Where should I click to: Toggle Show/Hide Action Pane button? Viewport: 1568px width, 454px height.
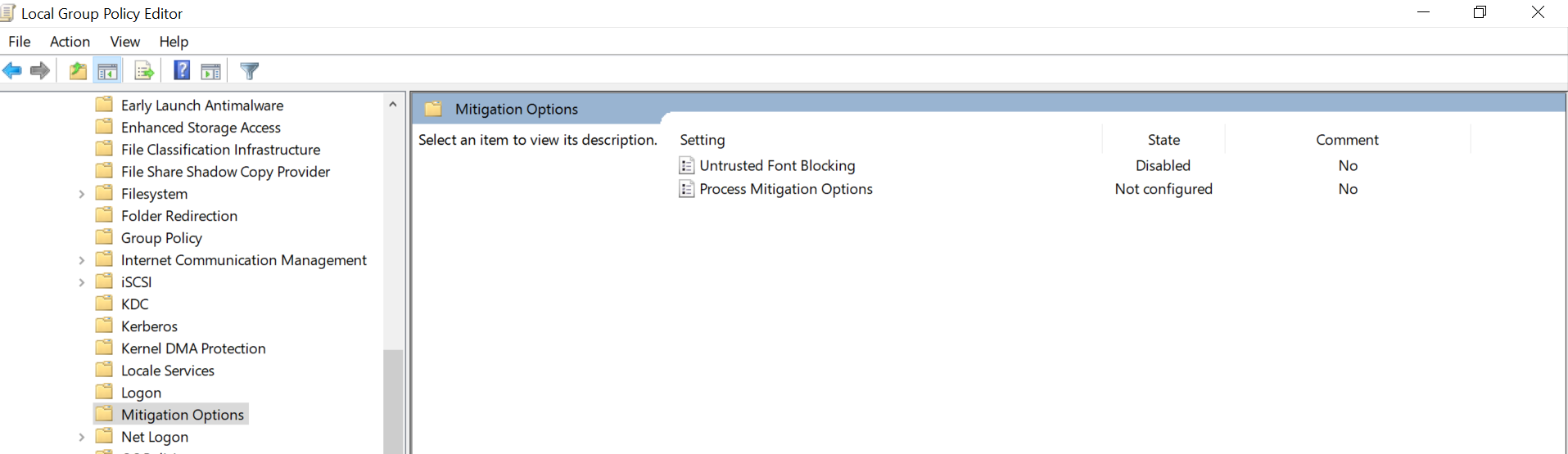[x=211, y=71]
